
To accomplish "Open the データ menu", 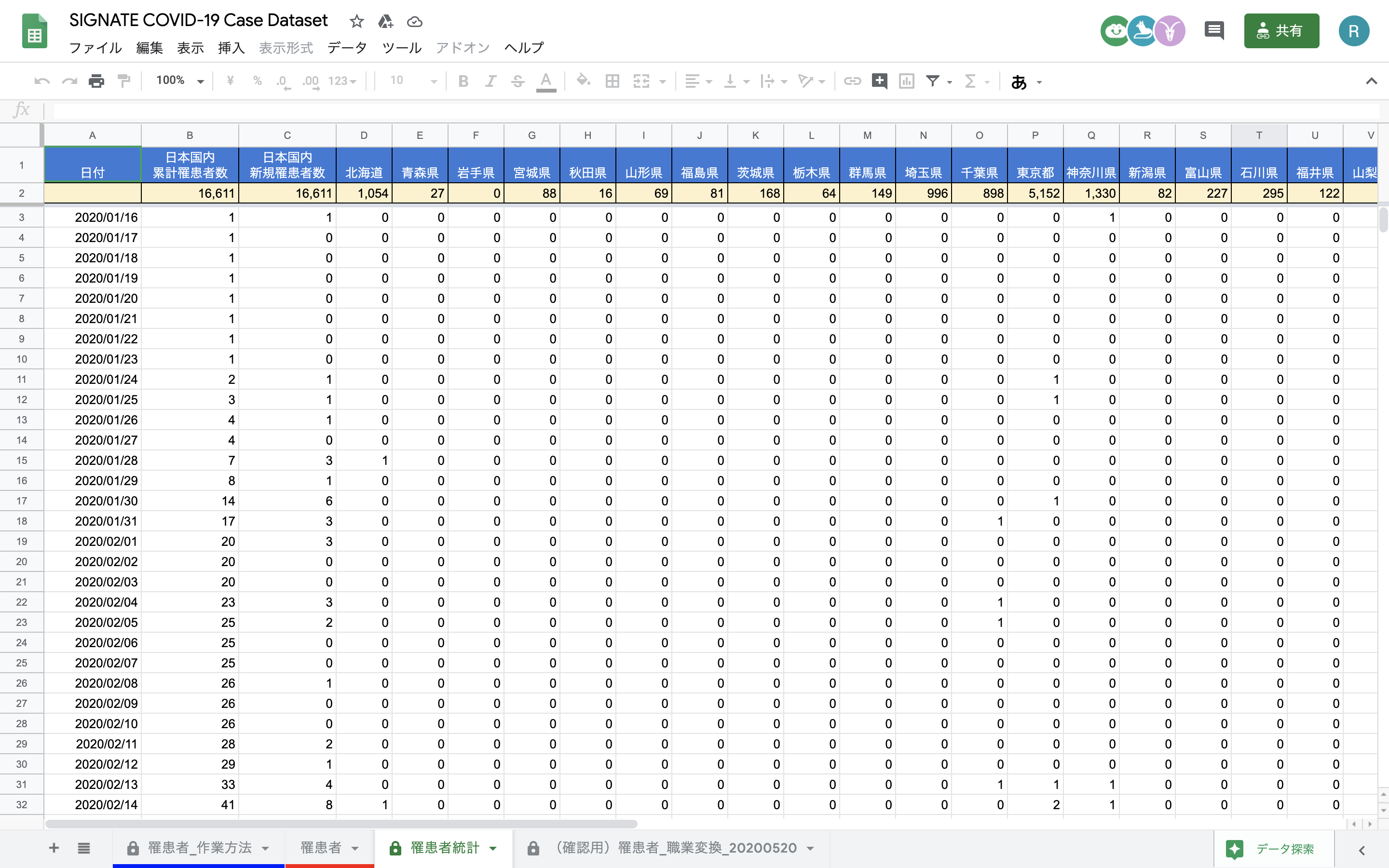I will 347,48.
